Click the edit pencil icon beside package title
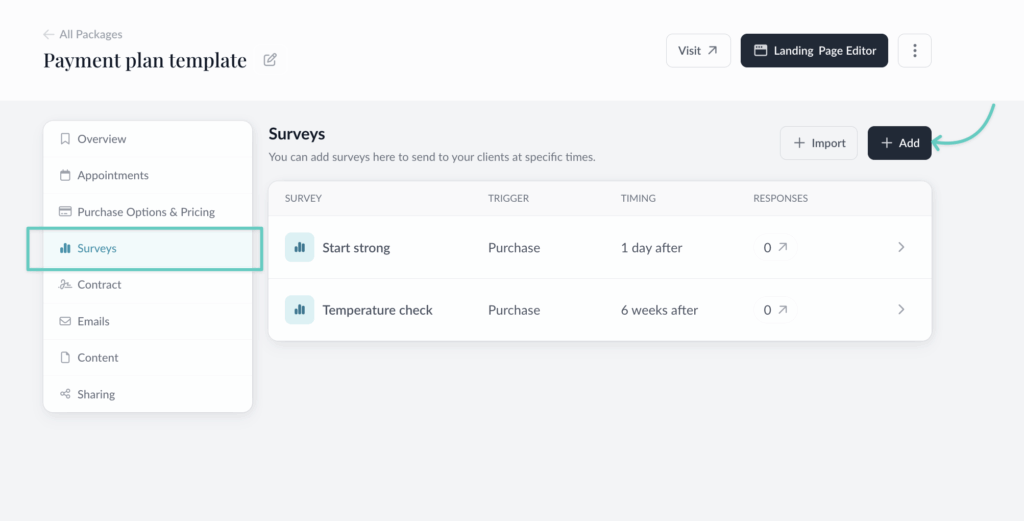 [270, 60]
